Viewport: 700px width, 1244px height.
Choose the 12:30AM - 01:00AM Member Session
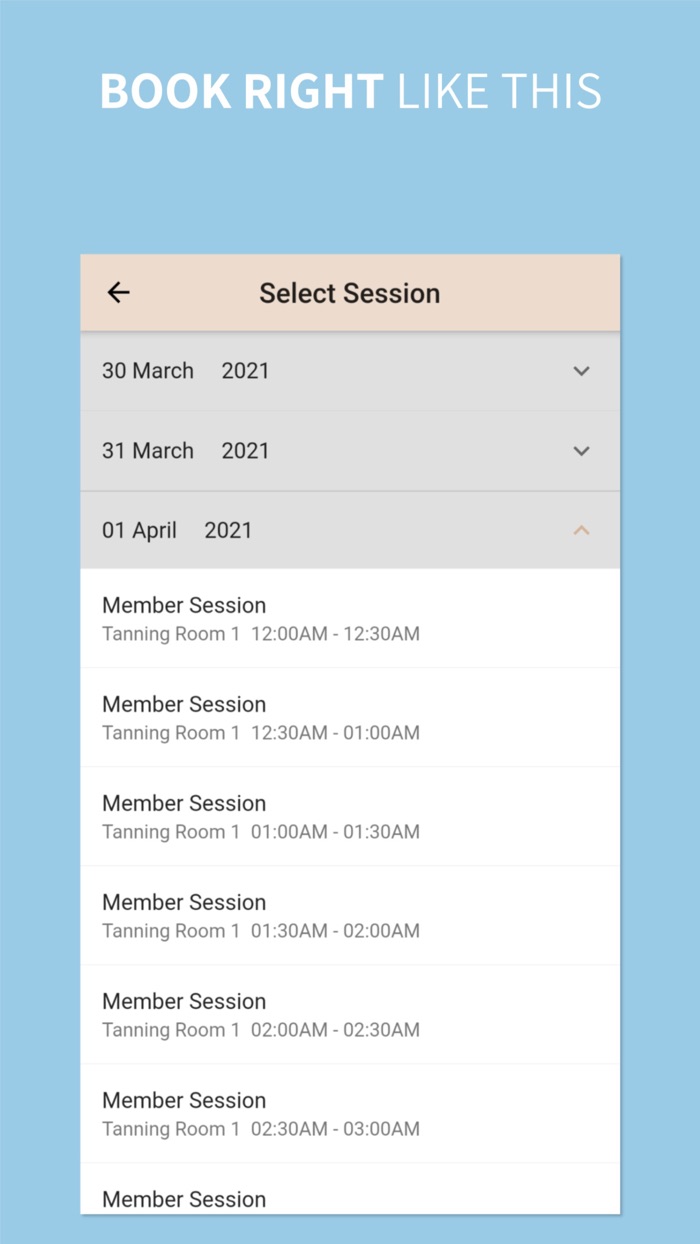click(260, 717)
